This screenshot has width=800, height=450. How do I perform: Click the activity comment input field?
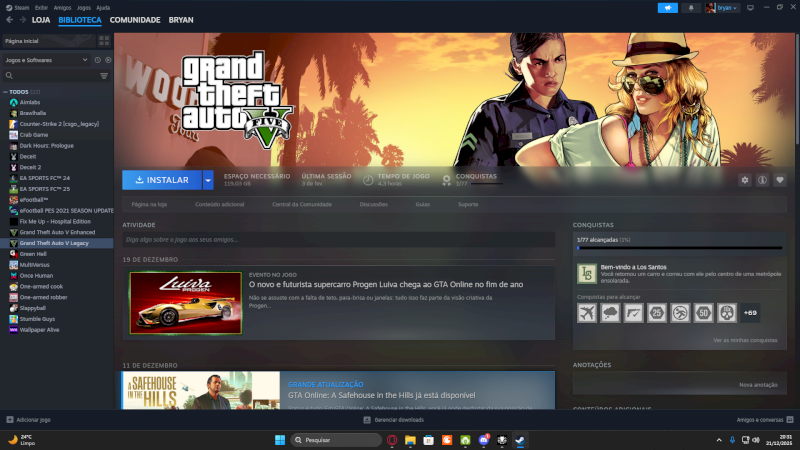click(339, 239)
